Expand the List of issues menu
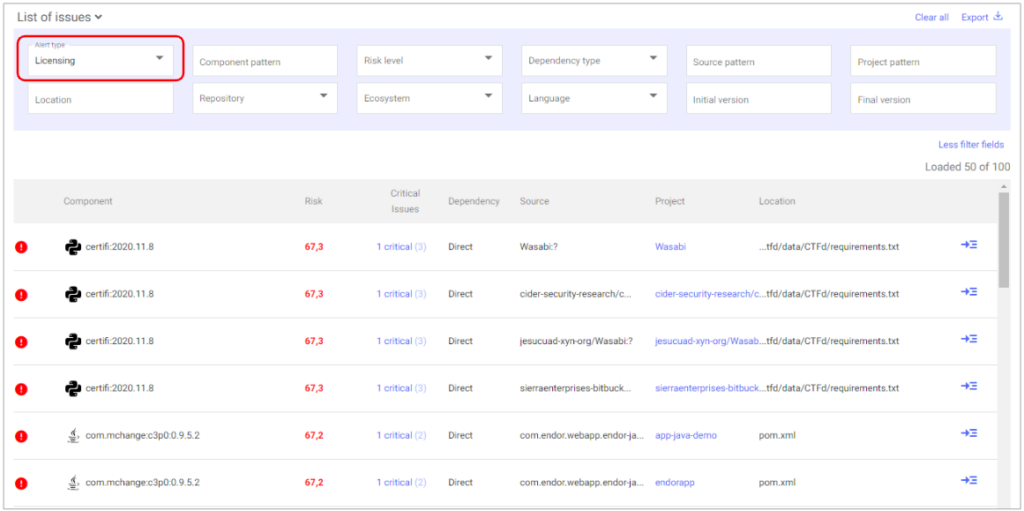Image resolution: width=1024 pixels, height=511 pixels. (59, 17)
